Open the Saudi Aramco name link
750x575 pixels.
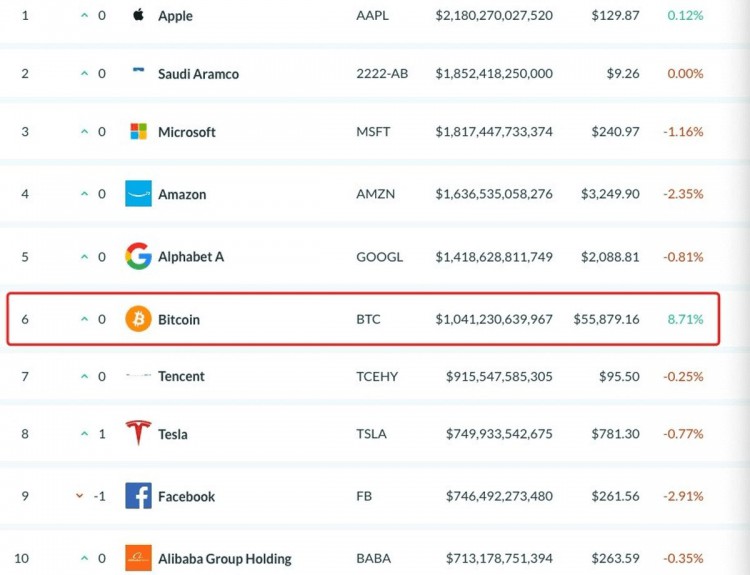198,74
